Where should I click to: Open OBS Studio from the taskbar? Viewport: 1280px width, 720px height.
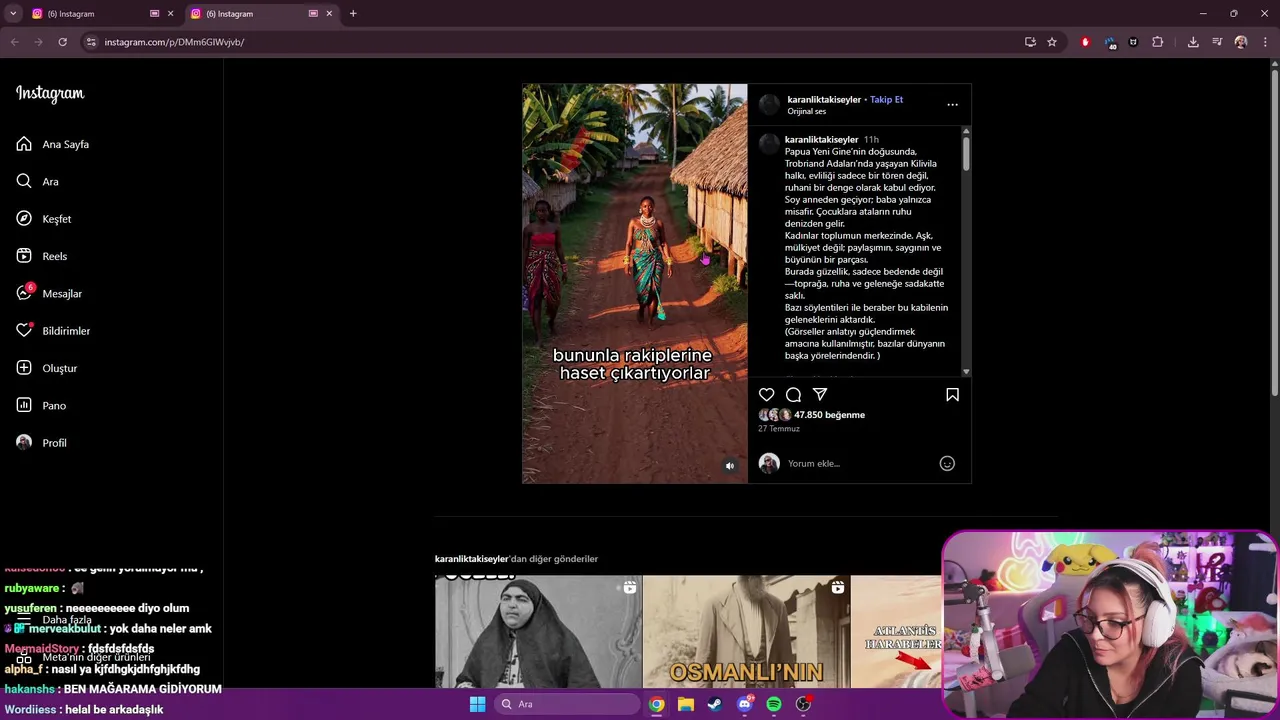pos(803,704)
